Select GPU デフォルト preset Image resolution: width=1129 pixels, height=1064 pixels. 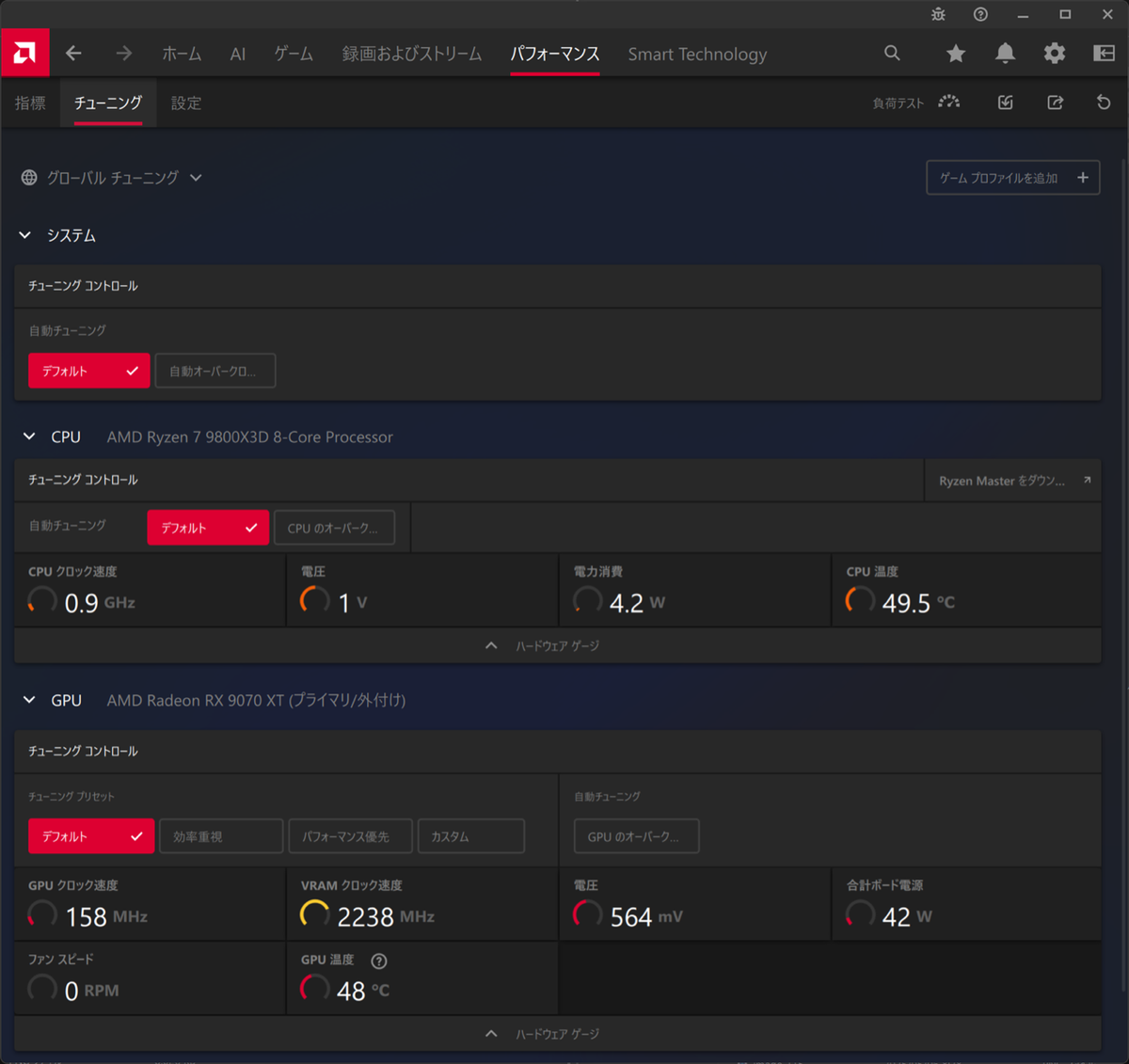[91, 836]
